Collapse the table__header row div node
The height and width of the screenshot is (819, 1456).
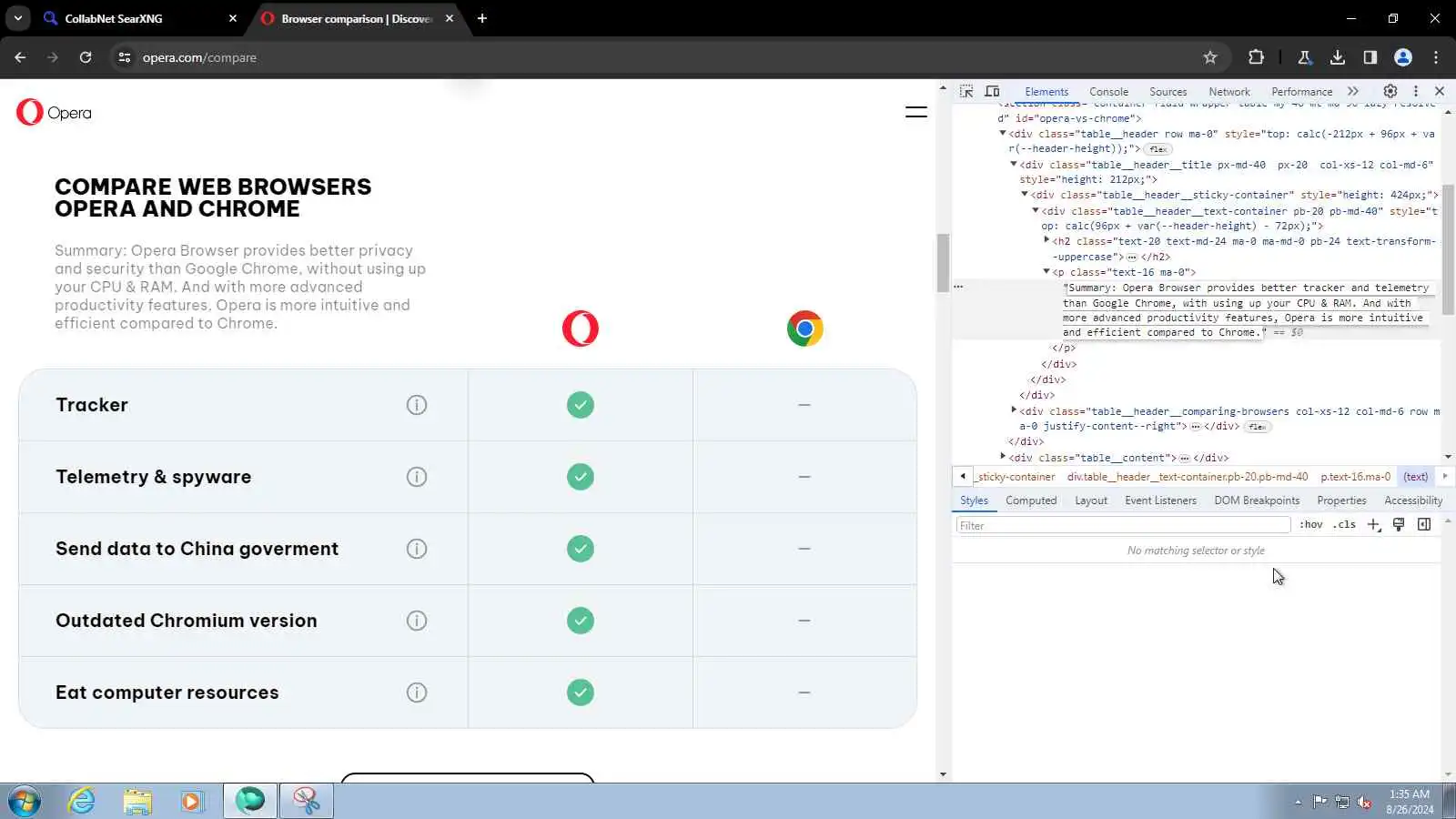pyautogui.click(x=1003, y=134)
